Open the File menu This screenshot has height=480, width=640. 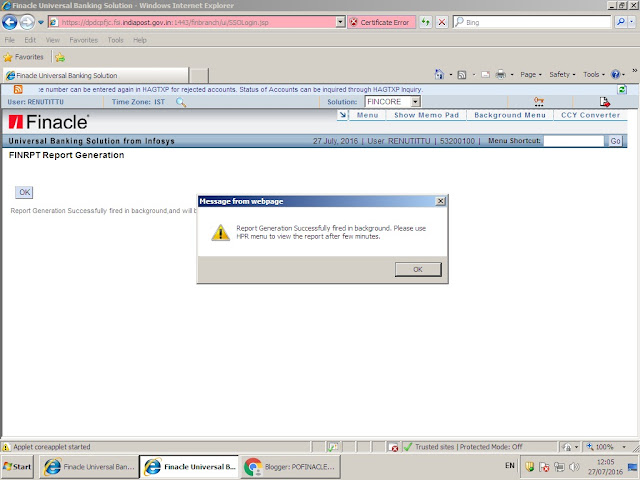[x=9, y=40]
